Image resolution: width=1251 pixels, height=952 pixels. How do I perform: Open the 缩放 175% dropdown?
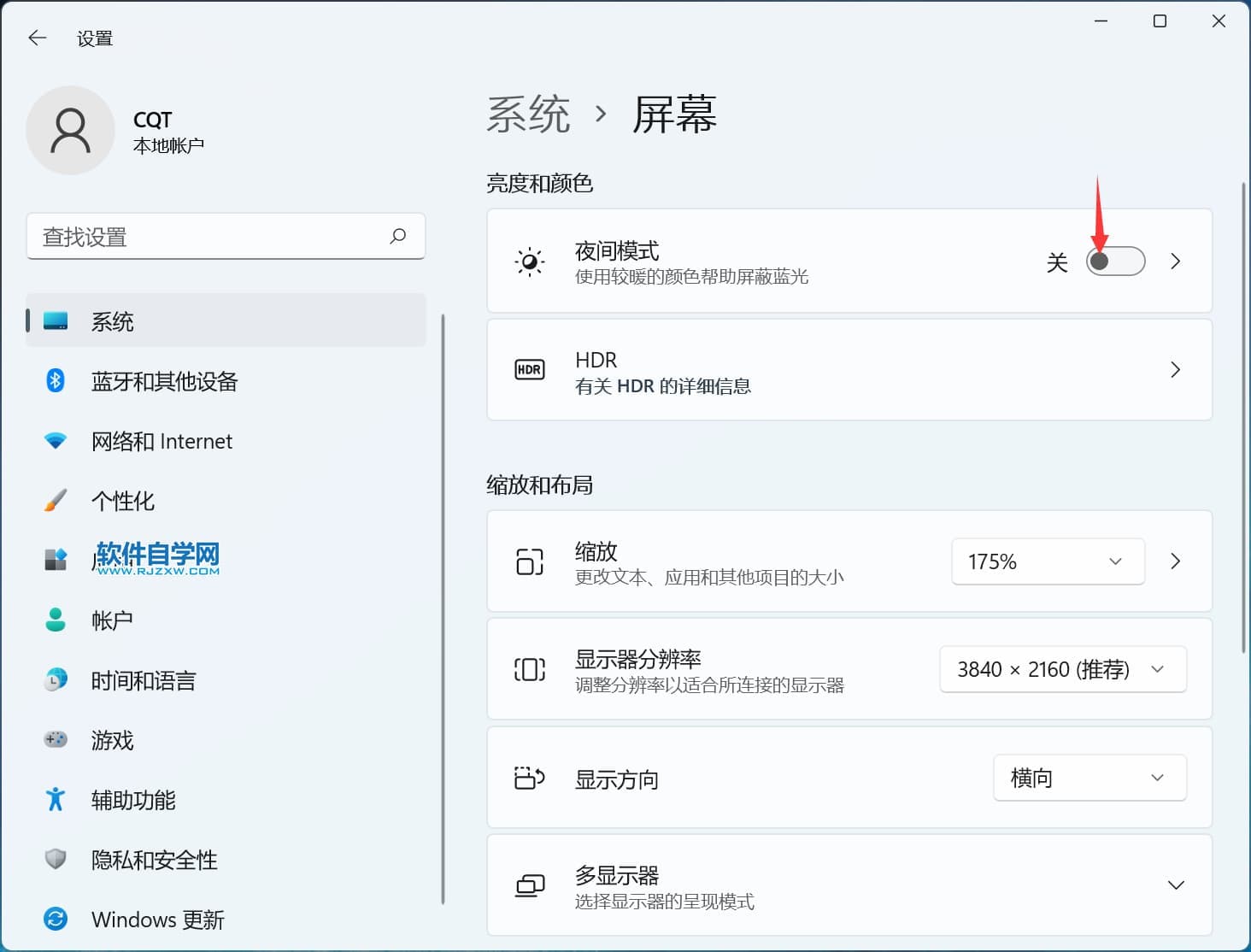tap(1048, 561)
